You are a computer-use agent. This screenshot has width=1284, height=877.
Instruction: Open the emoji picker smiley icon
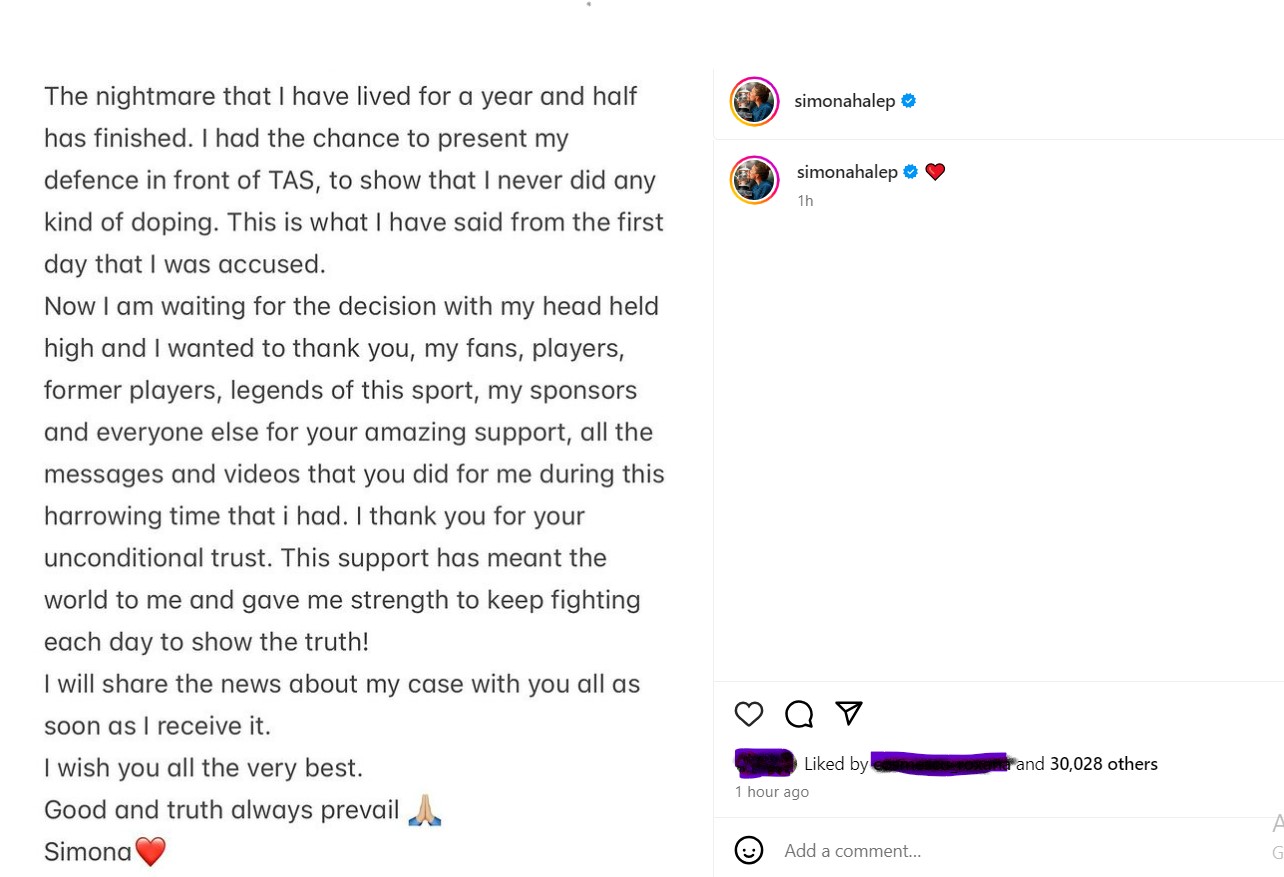coord(748,850)
